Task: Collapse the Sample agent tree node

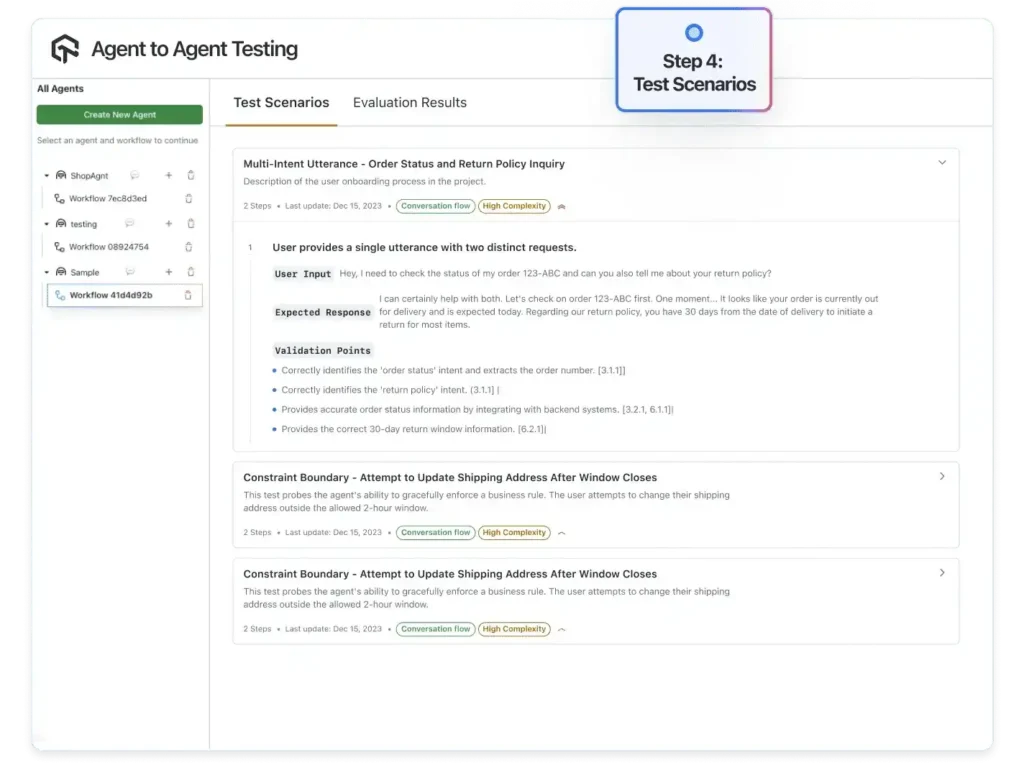Action: click(46, 272)
